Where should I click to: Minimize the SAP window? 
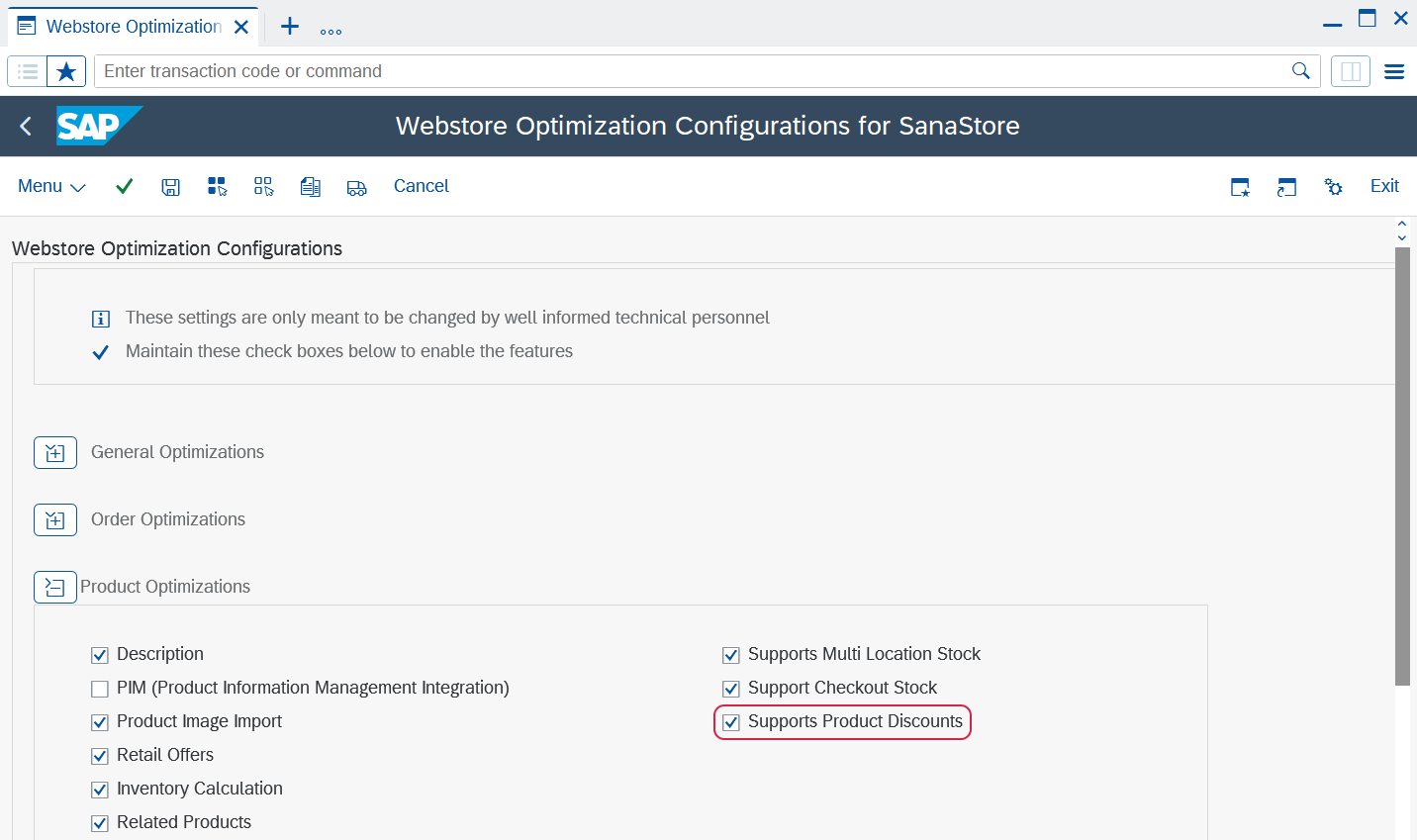pos(1333,24)
